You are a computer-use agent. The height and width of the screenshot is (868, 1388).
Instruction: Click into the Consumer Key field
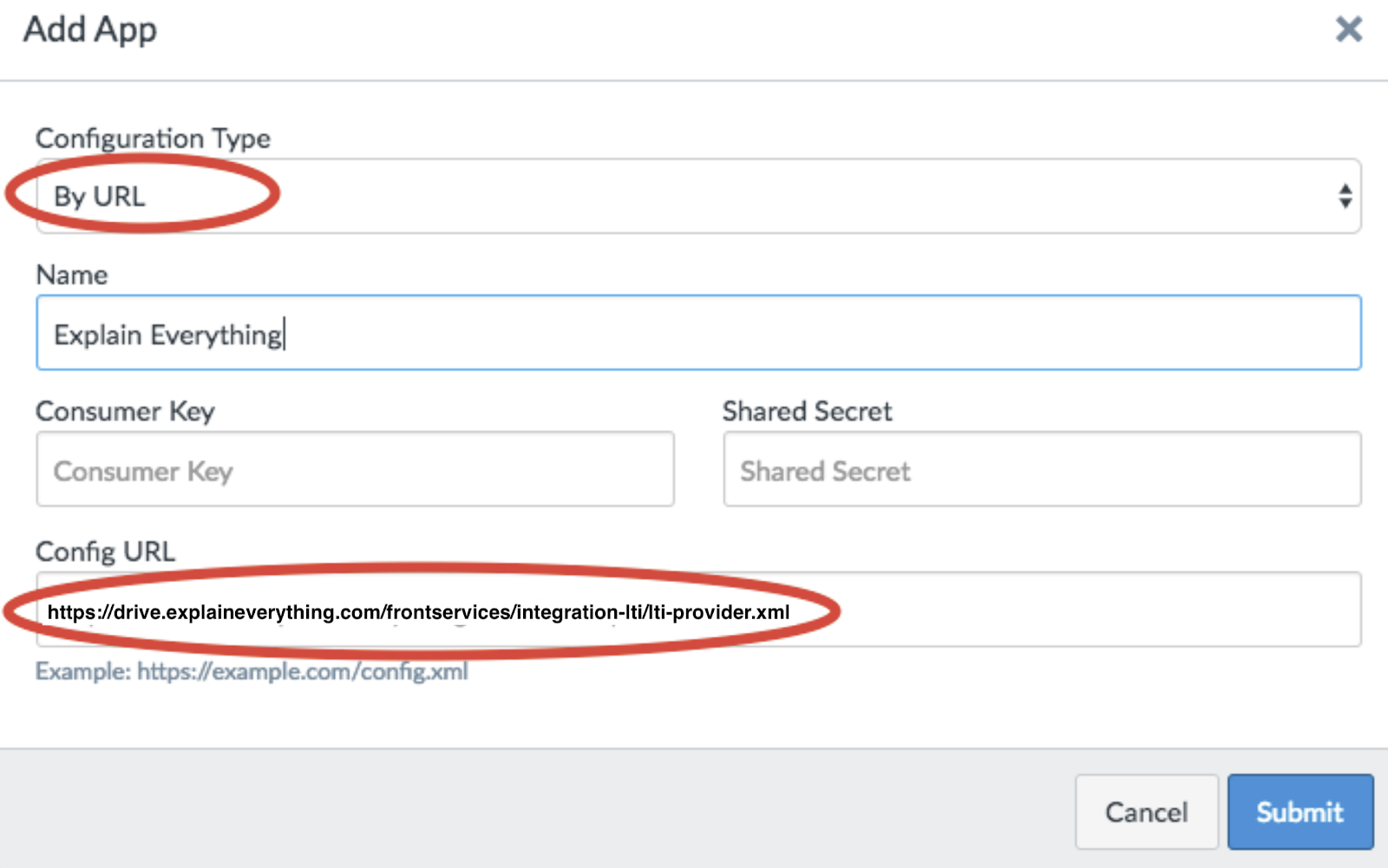355,470
